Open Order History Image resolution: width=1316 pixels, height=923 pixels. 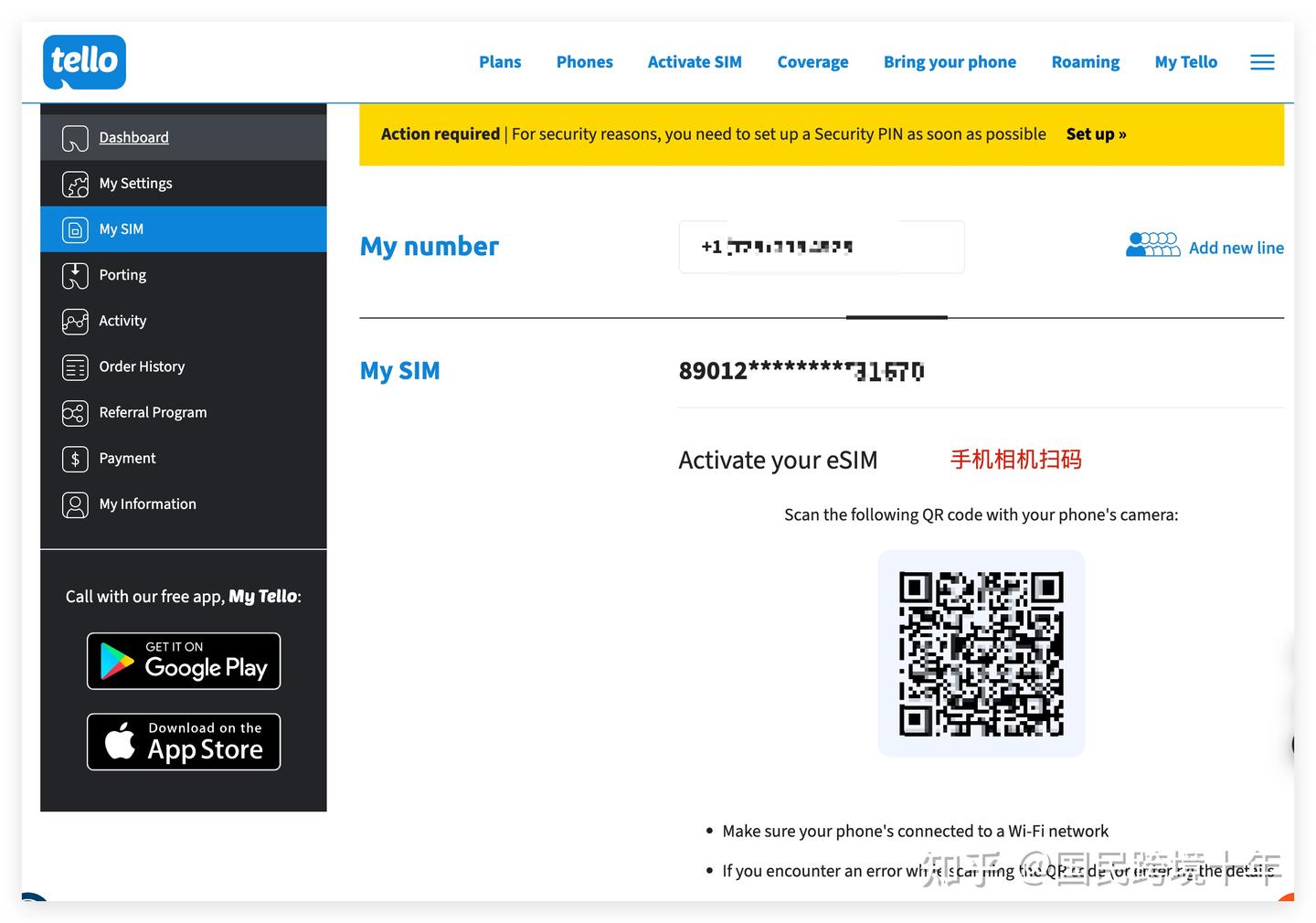tap(184, 366)
